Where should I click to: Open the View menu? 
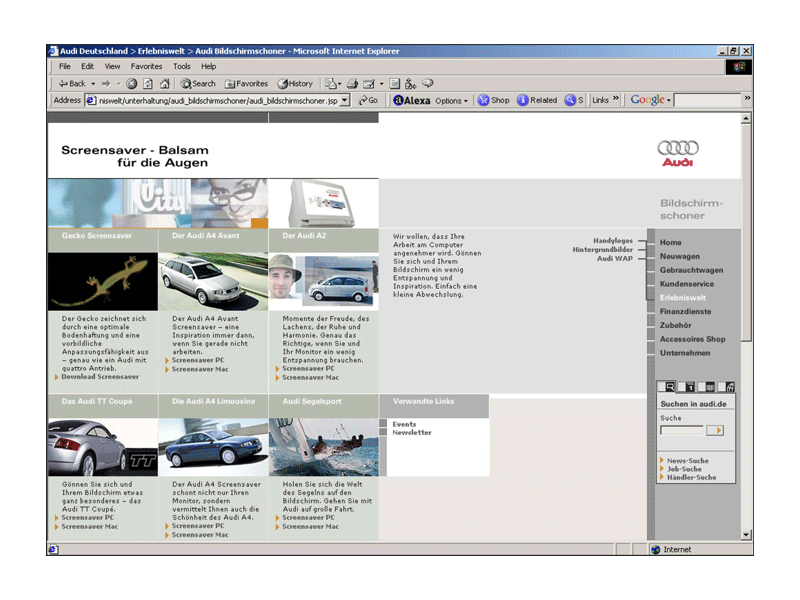pyautogui.click(x=112, y=66)
